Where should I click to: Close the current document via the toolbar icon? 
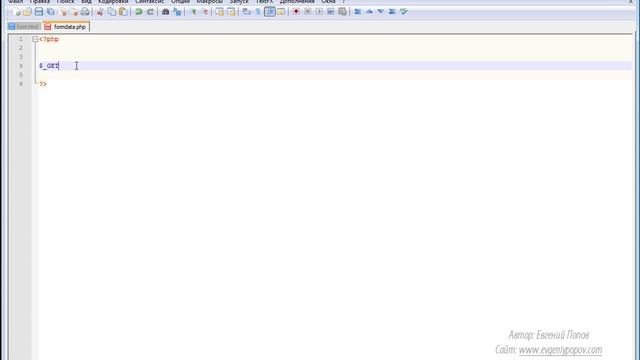click(62, 12)
